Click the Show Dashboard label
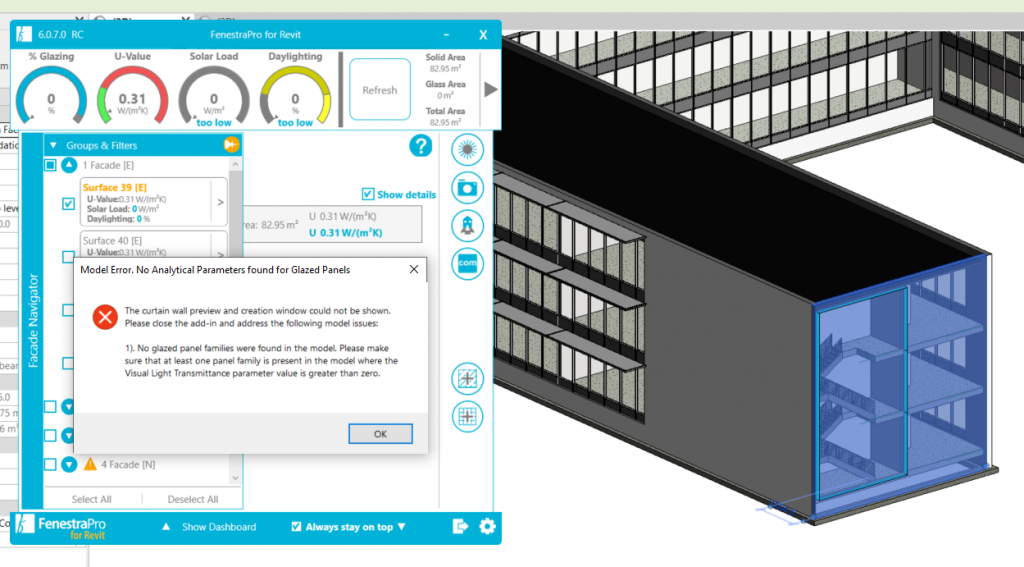This screenshot has height=567, width=1024. point(219,526)
